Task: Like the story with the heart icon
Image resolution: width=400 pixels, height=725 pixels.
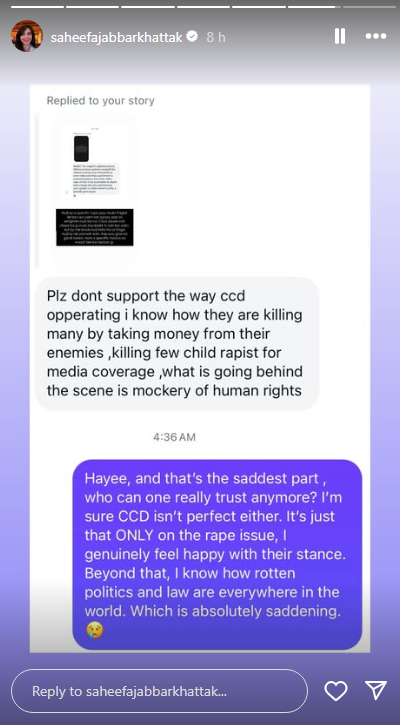Action: pos(336,691)
